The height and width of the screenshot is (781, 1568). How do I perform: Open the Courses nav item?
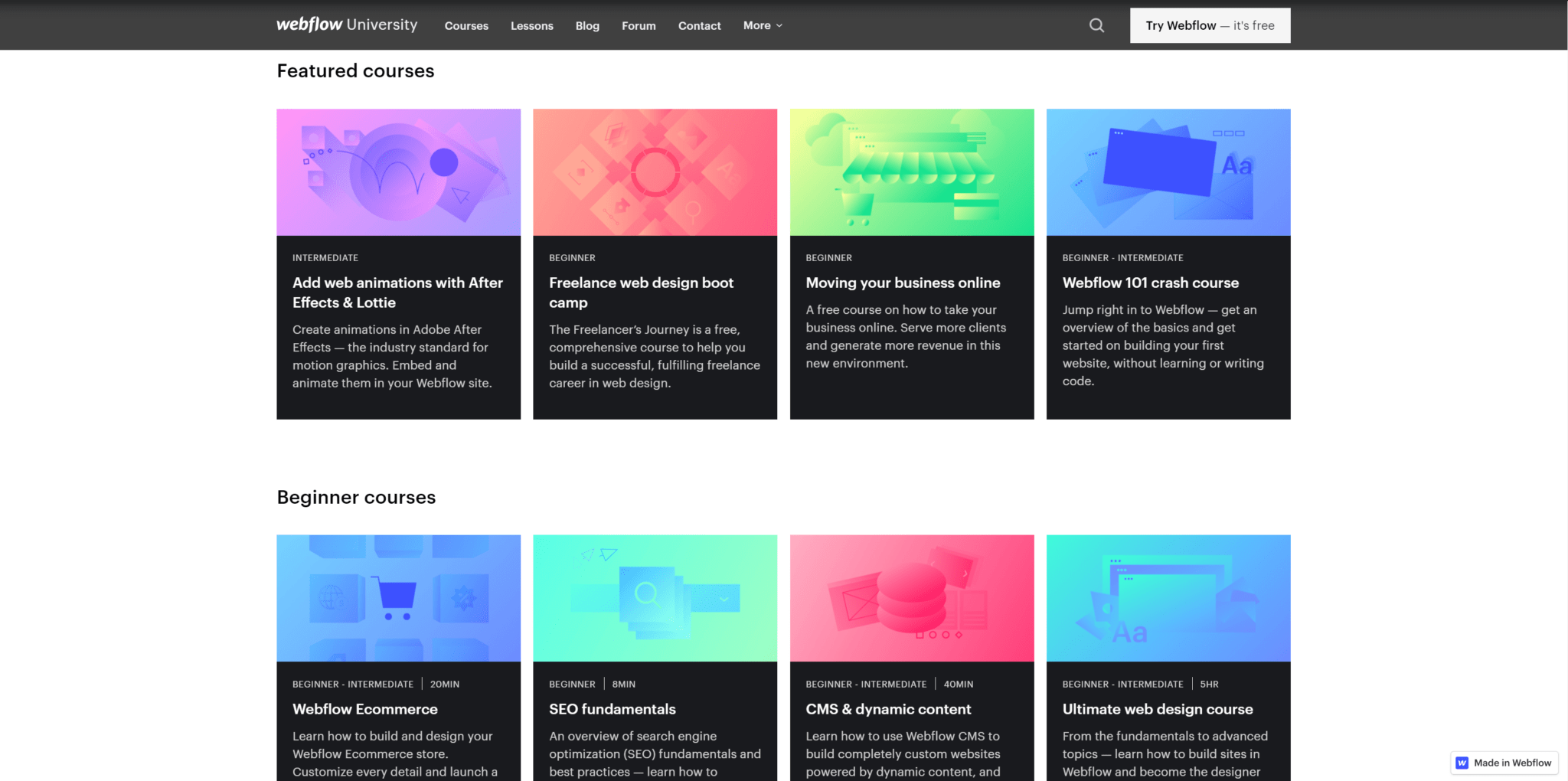click(466, 26)
